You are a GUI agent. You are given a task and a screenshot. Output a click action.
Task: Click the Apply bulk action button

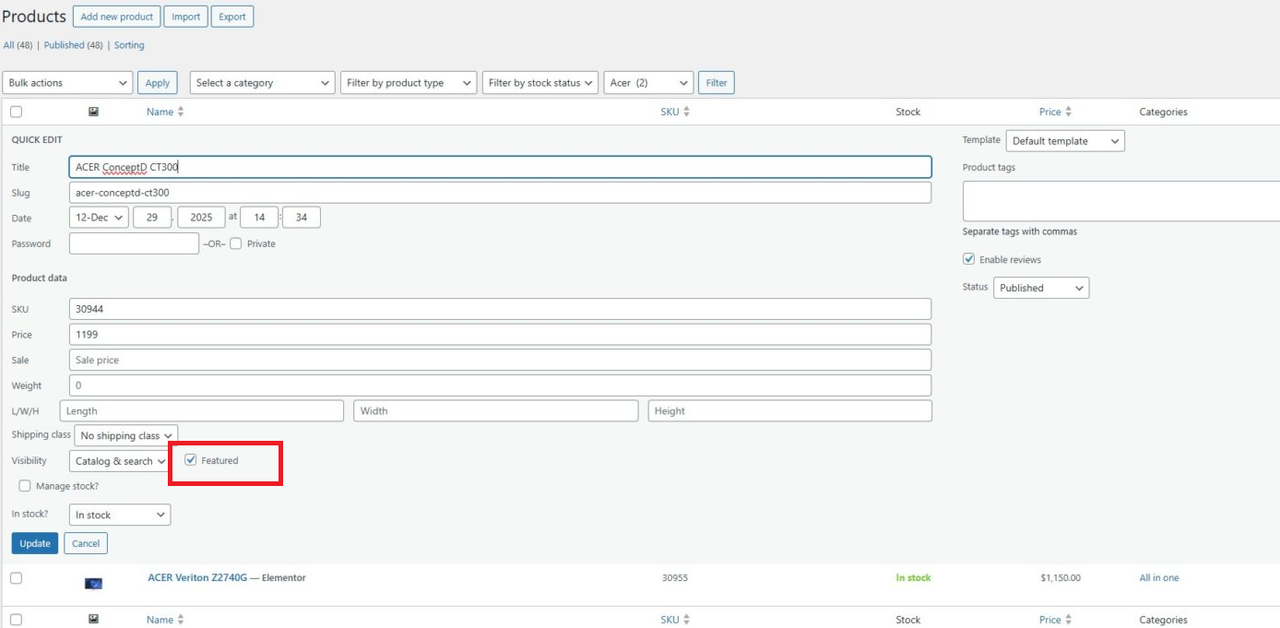click(158, 83)
